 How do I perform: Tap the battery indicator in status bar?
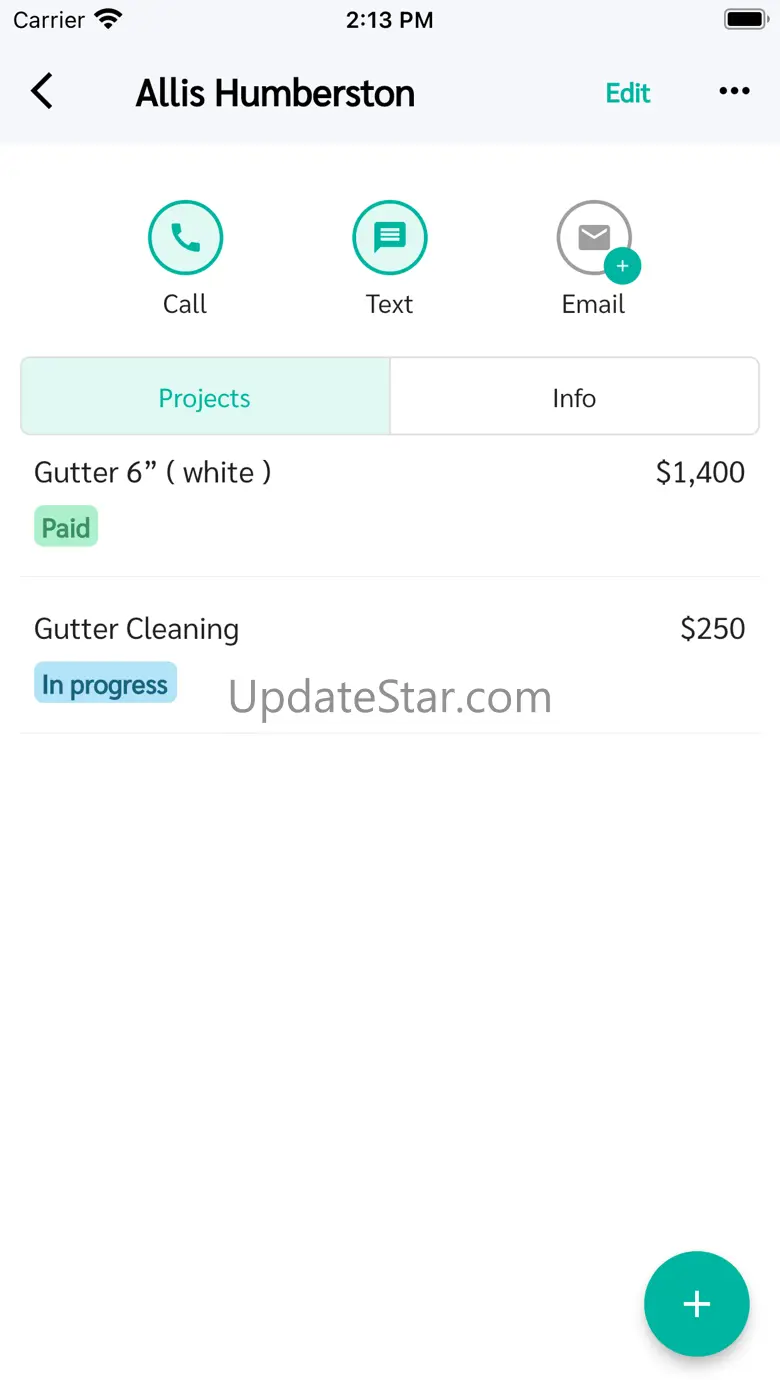[x=744, y=20]
